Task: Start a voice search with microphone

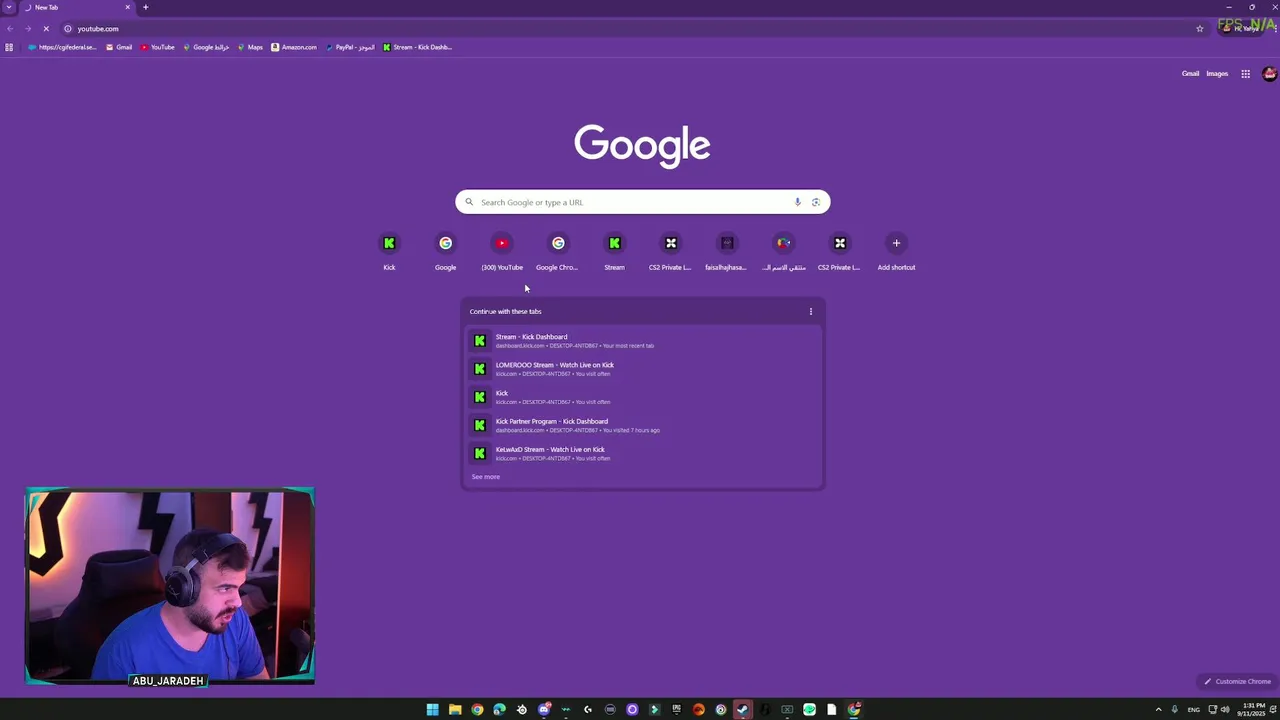Action: (x=797, y=202)
